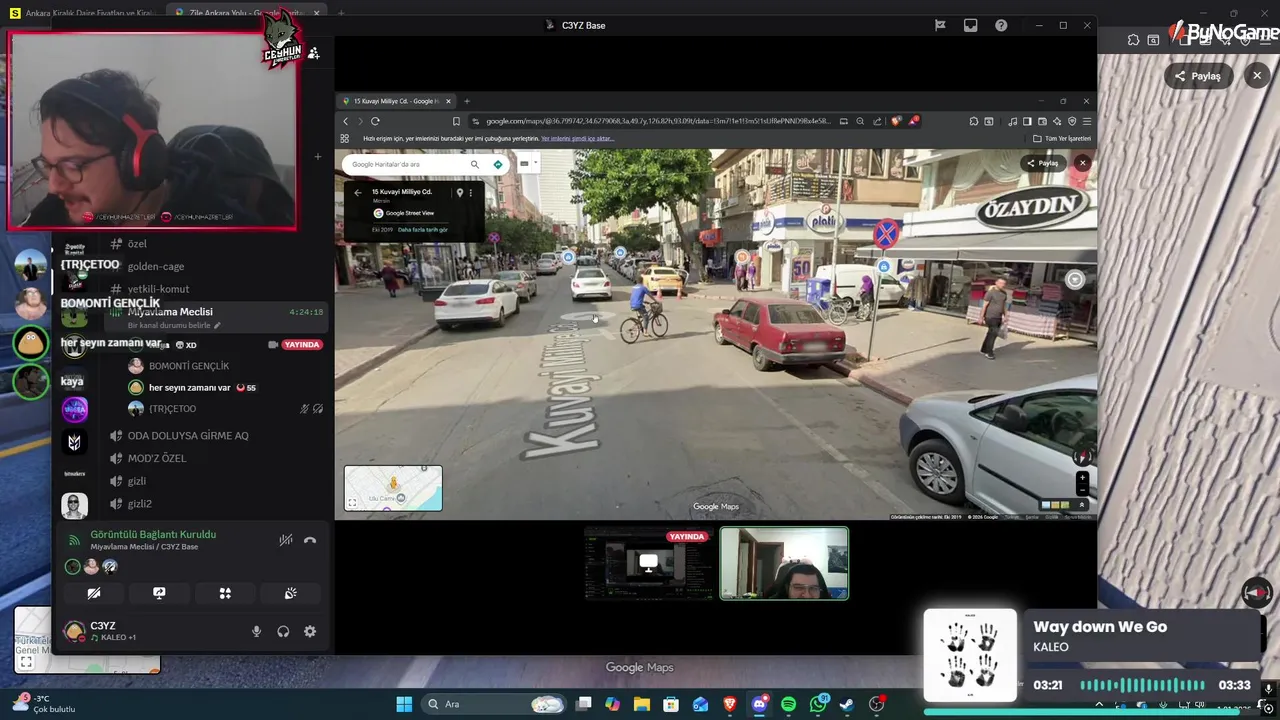Image resolution: width=1280 pixels, height=720 pixels.
Task: Open the streamed screen thumbnail marked YAYINDA
Action: coord(648,563)
